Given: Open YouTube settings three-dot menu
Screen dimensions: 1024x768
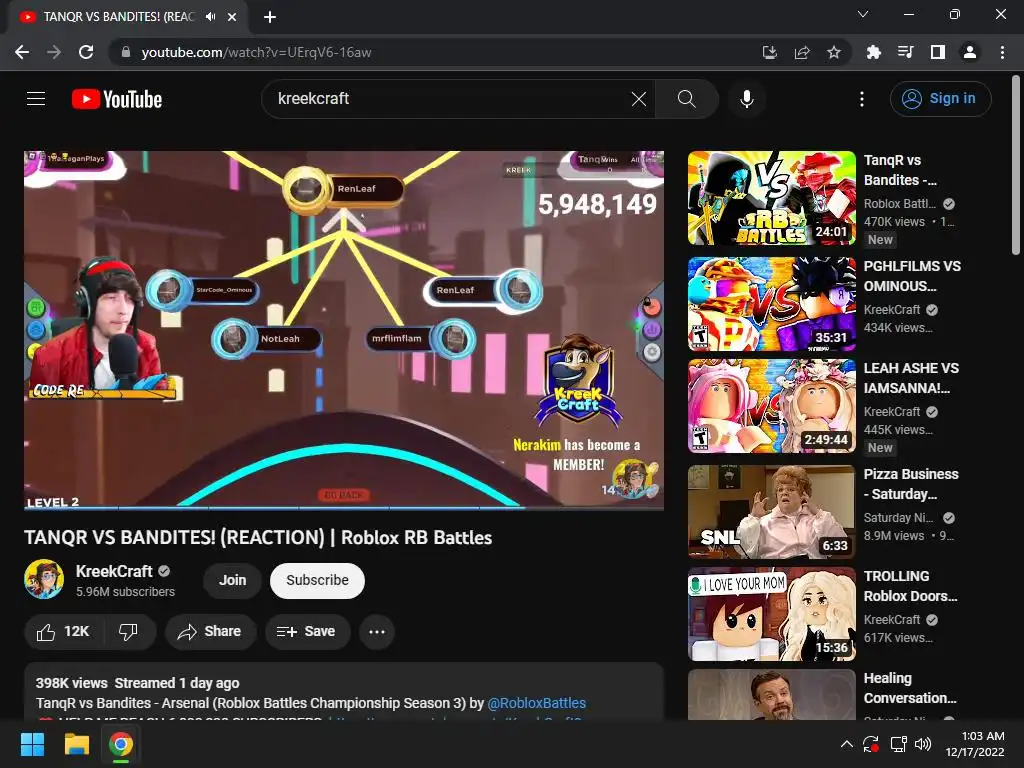Looking at the screenshot, I should click(861, 99).
